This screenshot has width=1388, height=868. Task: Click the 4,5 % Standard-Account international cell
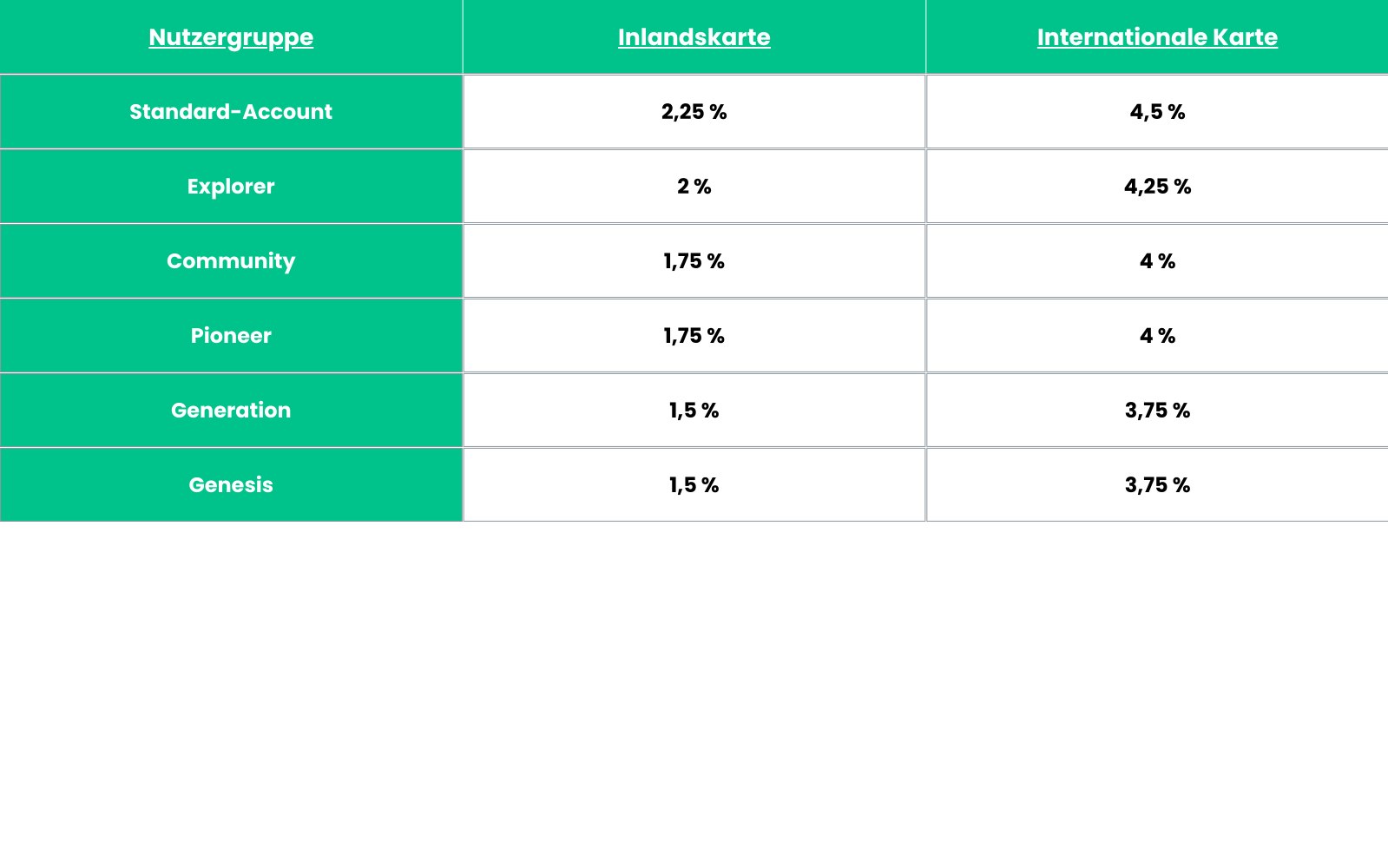[x=1157, y=112]
